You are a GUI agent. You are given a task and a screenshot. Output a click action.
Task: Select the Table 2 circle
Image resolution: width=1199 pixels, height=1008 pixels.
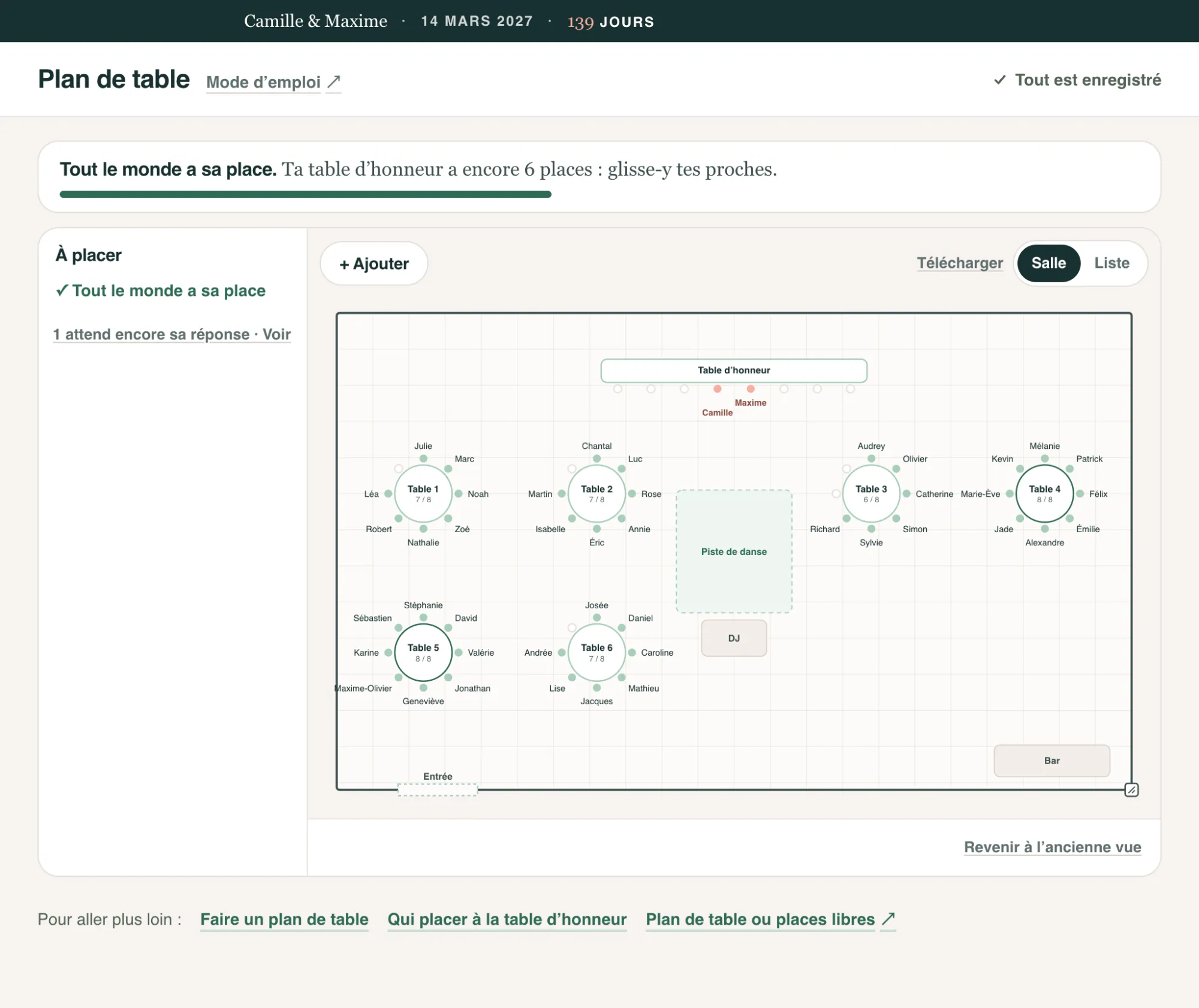[x=597, y=494]
